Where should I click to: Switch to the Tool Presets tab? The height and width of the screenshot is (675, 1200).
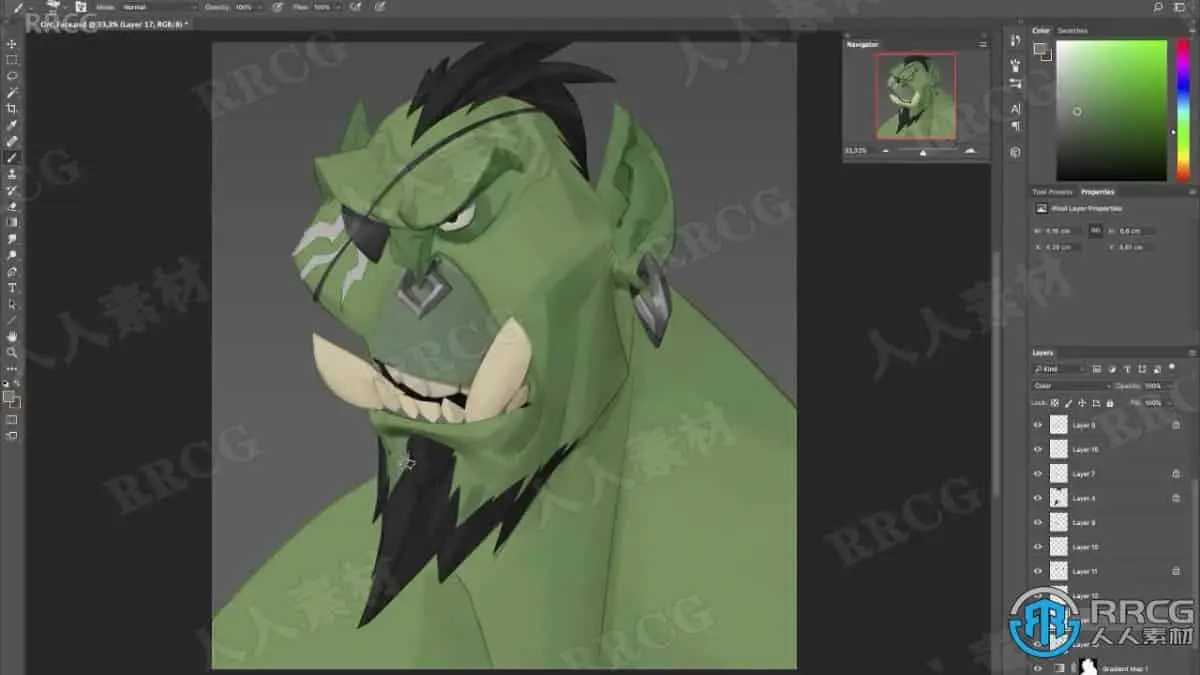(x=1053, y=192)
